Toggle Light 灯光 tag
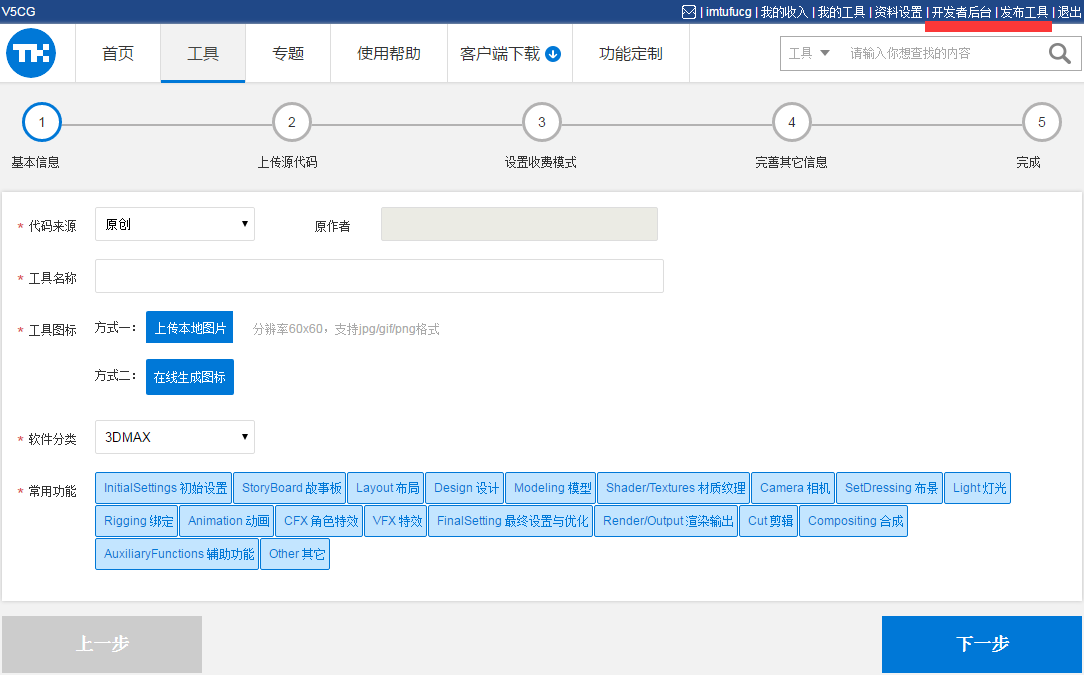The width and height of the screenshot is (1084, 675). point(979,488)
